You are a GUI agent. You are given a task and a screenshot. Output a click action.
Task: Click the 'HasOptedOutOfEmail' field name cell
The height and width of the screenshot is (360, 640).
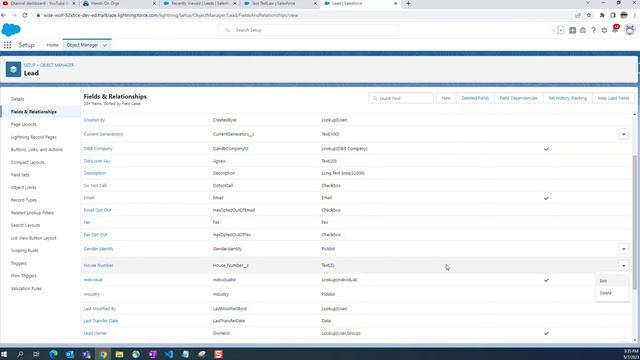234,210
